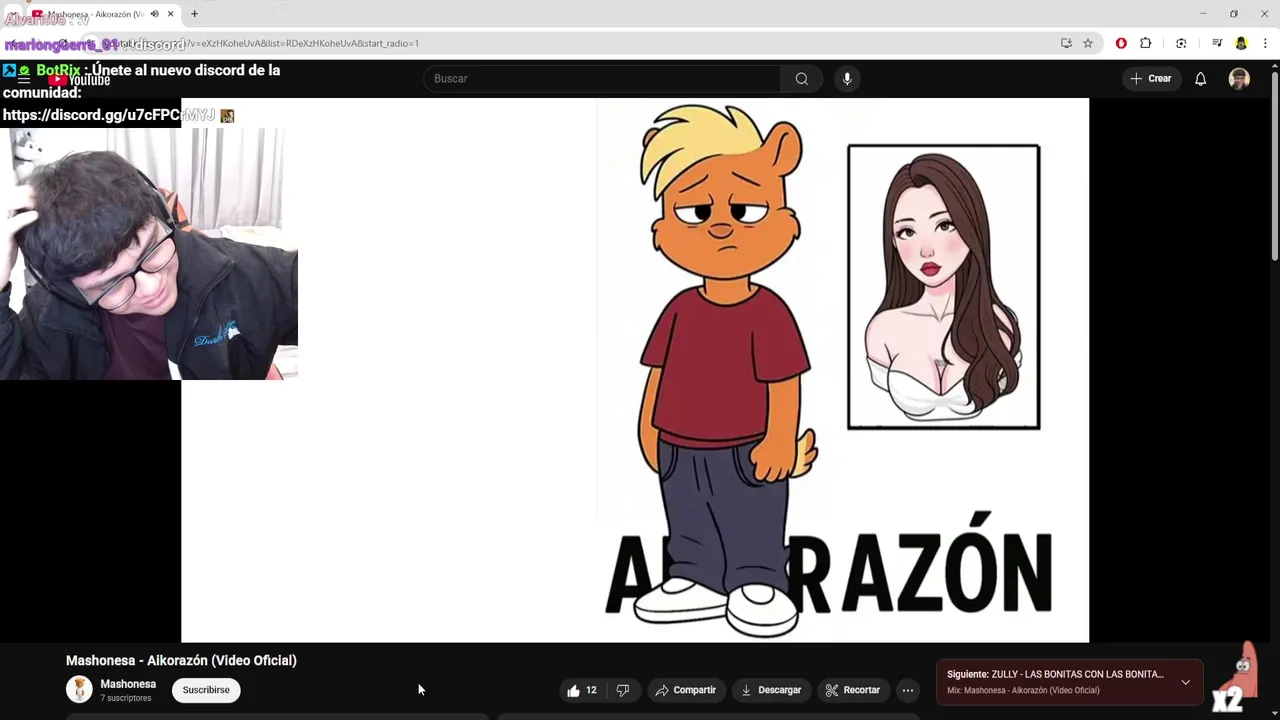Open a new browser tab
Image resolution: width=1280 pixels, height=720 pixels.
click(194, 14)
